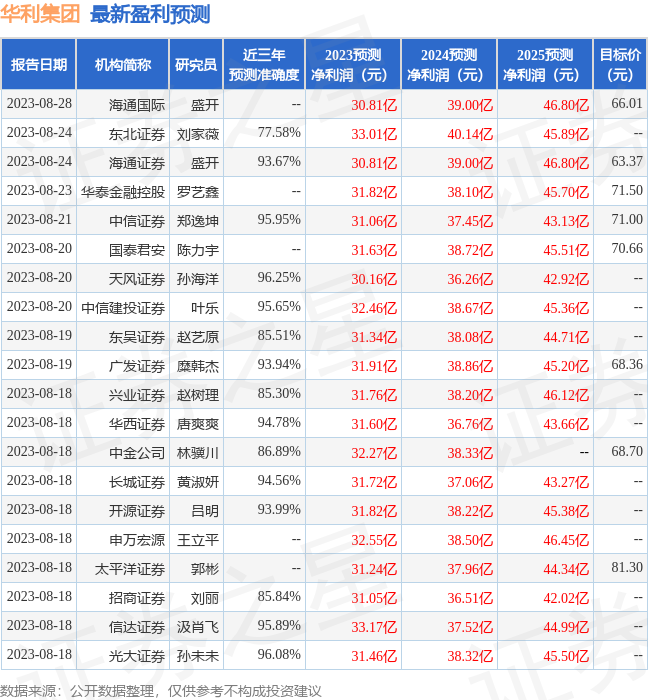Click 2023 profit forecast 33.01亿

click(x=374, y=134)
